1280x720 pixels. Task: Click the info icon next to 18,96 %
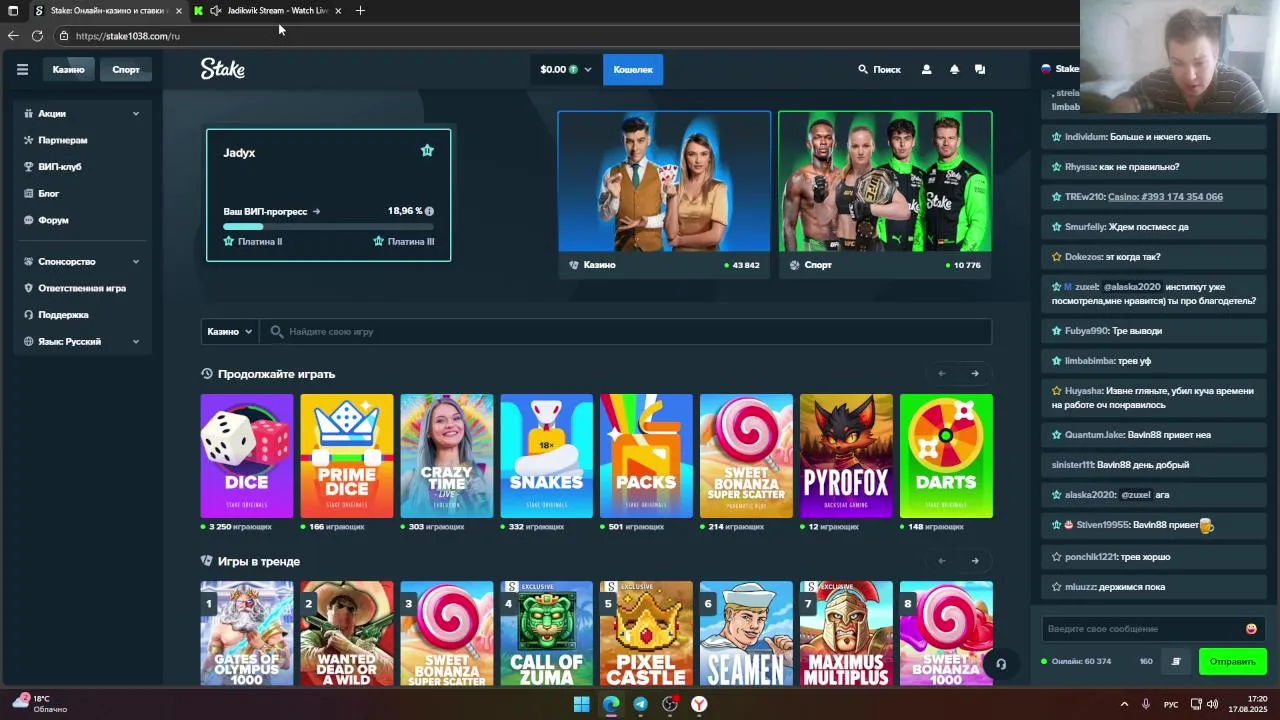click(429, 211)
